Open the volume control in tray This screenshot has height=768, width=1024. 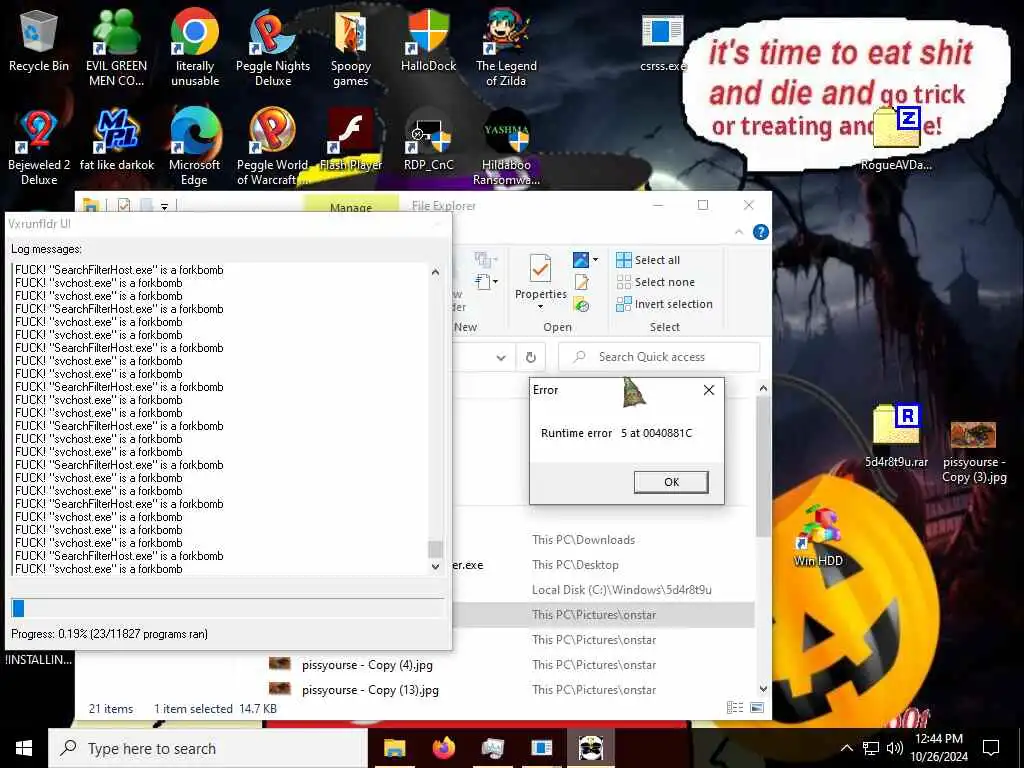(895, 748)
